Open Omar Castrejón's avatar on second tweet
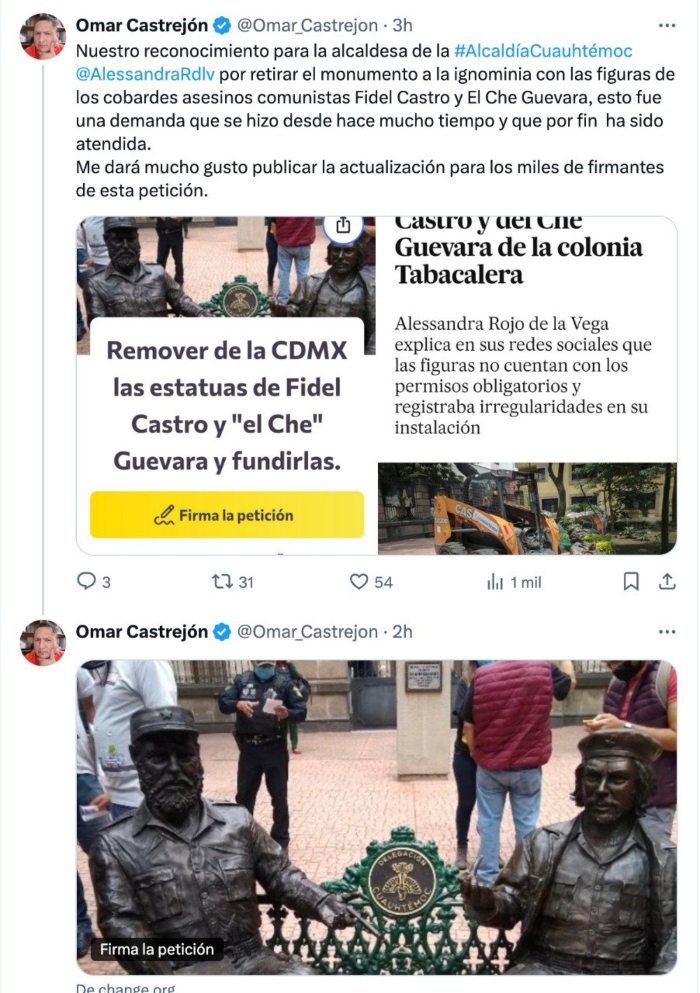 tap(42, 643)
